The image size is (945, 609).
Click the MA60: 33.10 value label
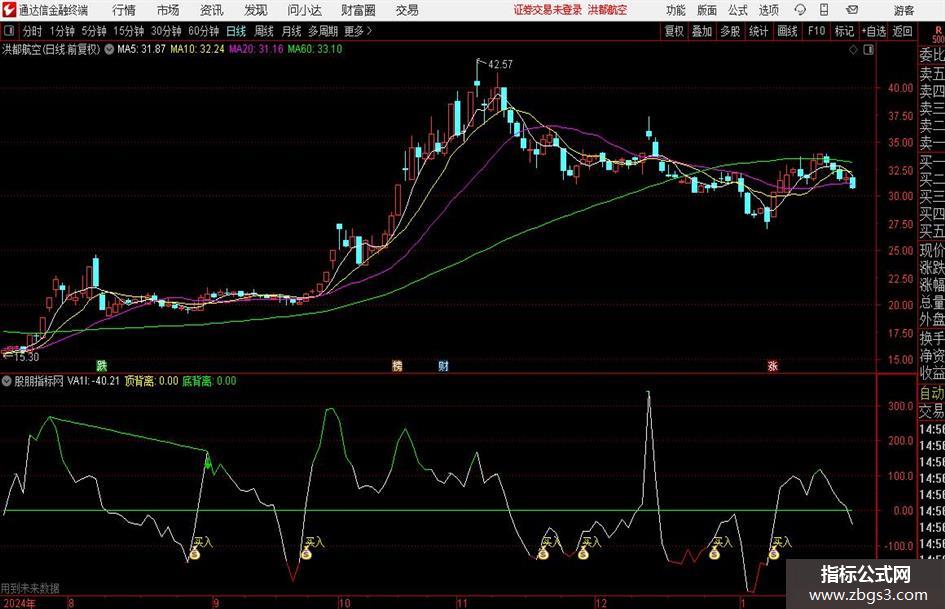click(315, 49)
